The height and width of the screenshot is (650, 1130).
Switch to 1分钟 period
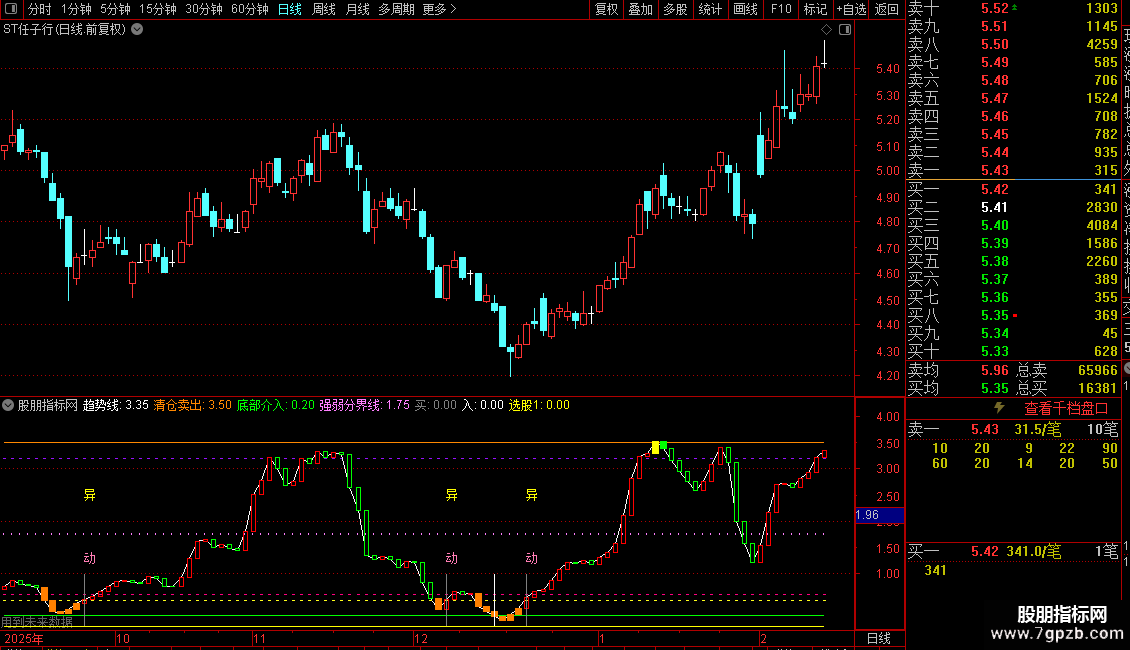tap(76, 9)
